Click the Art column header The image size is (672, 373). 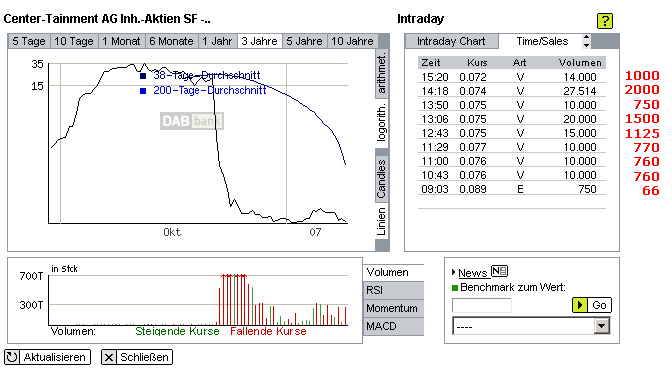pyautogui.click(x=519, y=63)
